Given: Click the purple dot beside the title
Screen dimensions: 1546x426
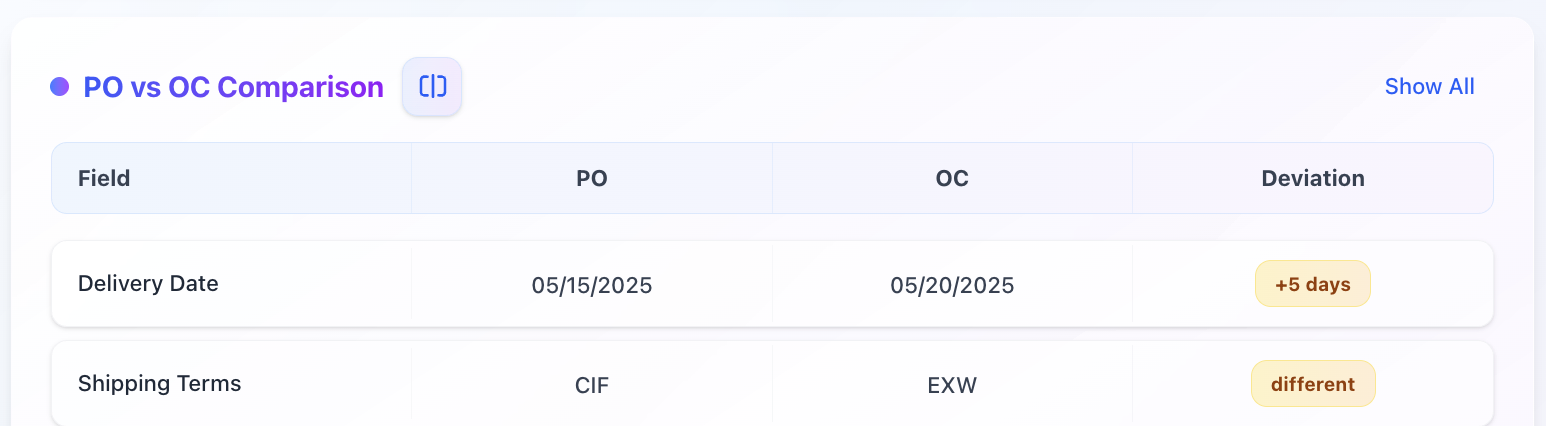Looking at the screenshot, I should click(x=59, y=87).
